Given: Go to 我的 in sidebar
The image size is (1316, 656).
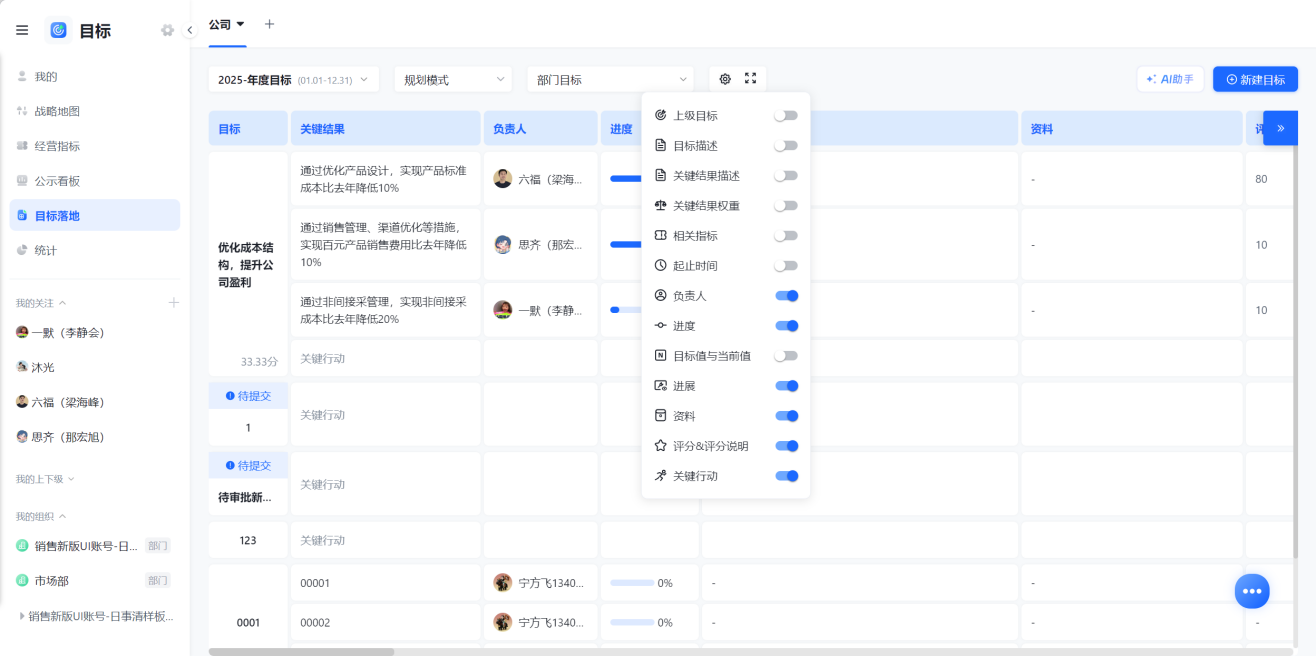Looking at the screenshot, I should coord(95,76).
